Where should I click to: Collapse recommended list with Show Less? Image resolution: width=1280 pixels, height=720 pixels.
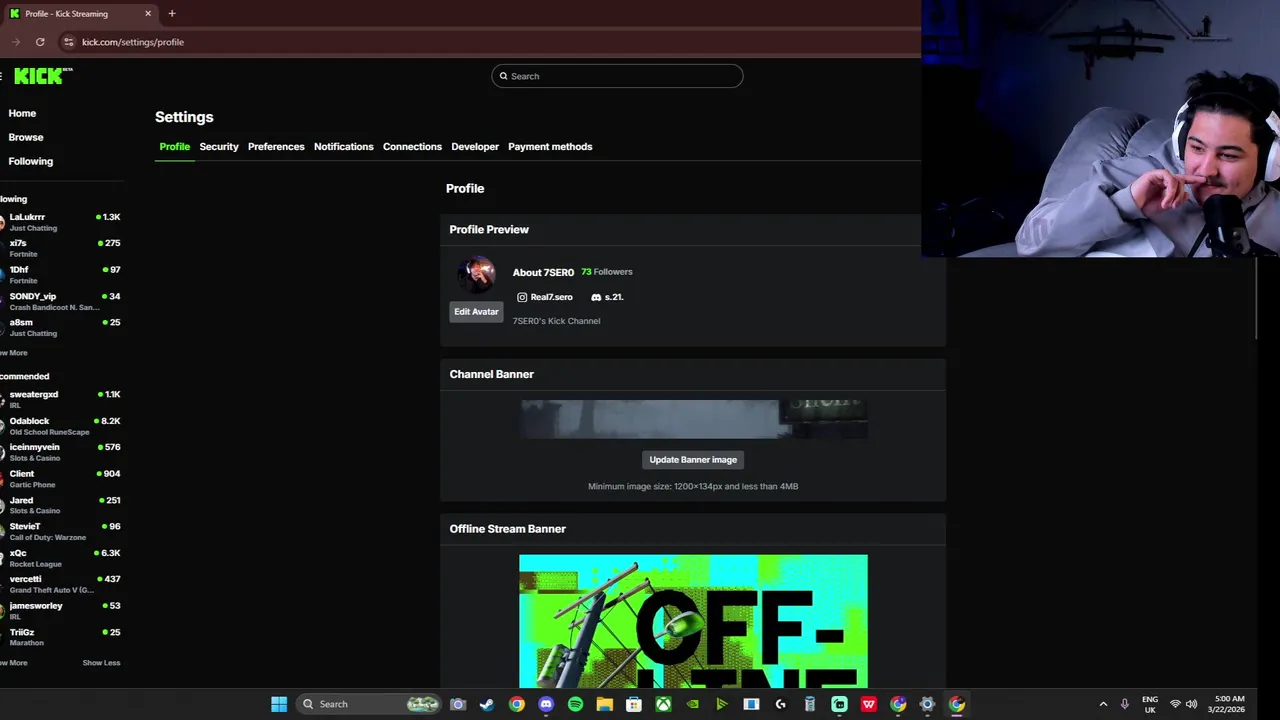[101, 663]
